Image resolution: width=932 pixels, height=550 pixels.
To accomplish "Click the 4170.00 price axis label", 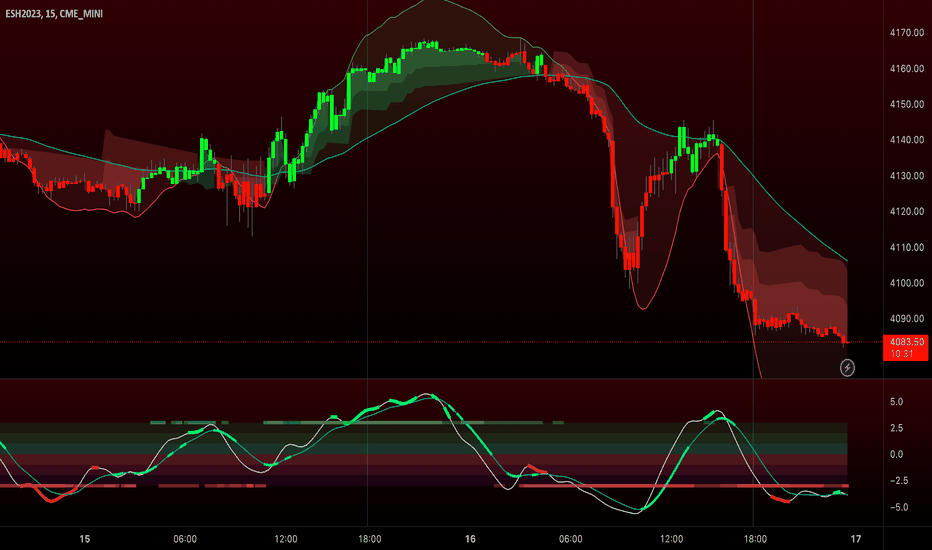I will [x=906, y=33].
